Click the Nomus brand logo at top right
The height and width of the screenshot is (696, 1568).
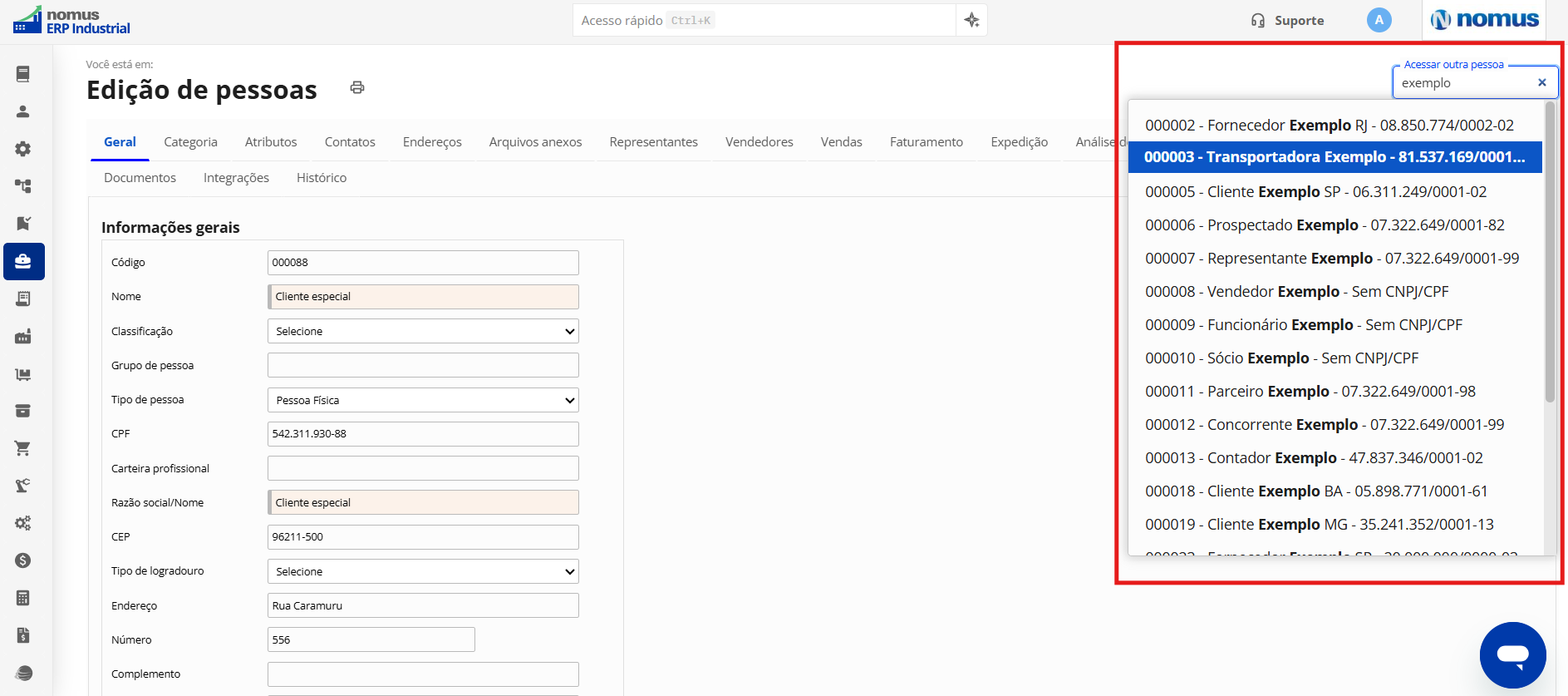tap(1485, 20)
